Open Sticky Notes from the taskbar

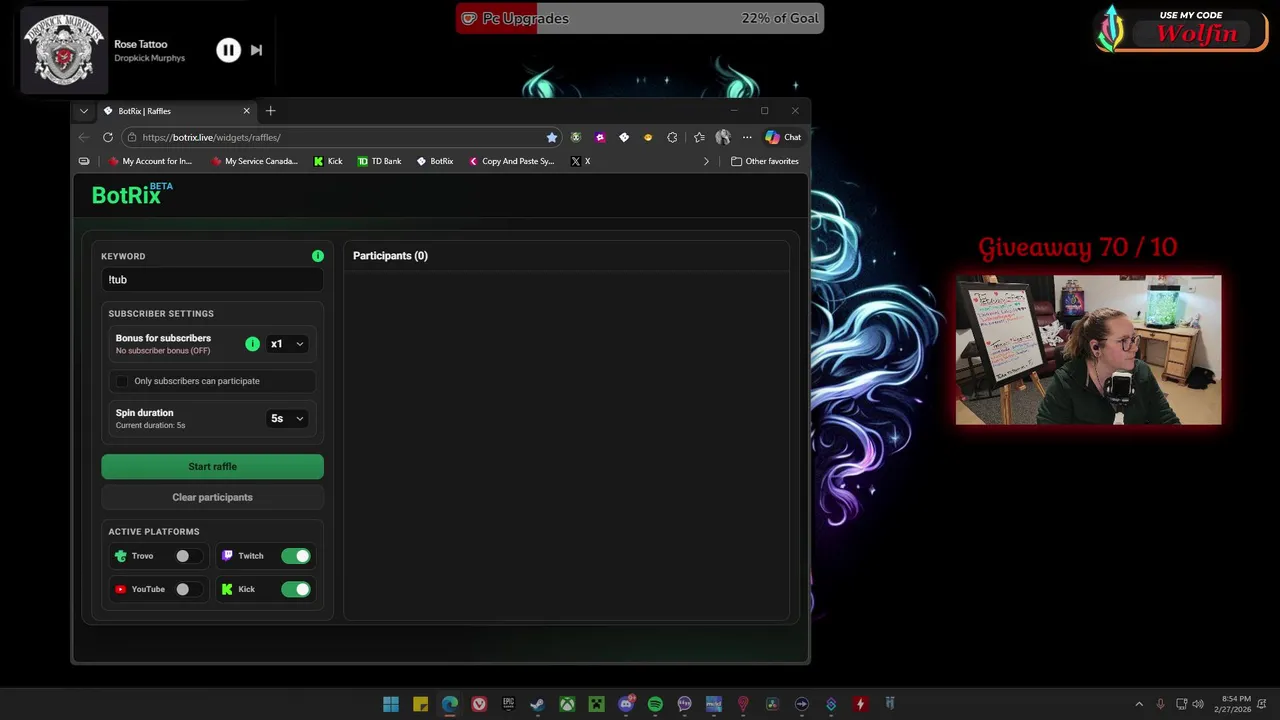(x=420, y=704)
